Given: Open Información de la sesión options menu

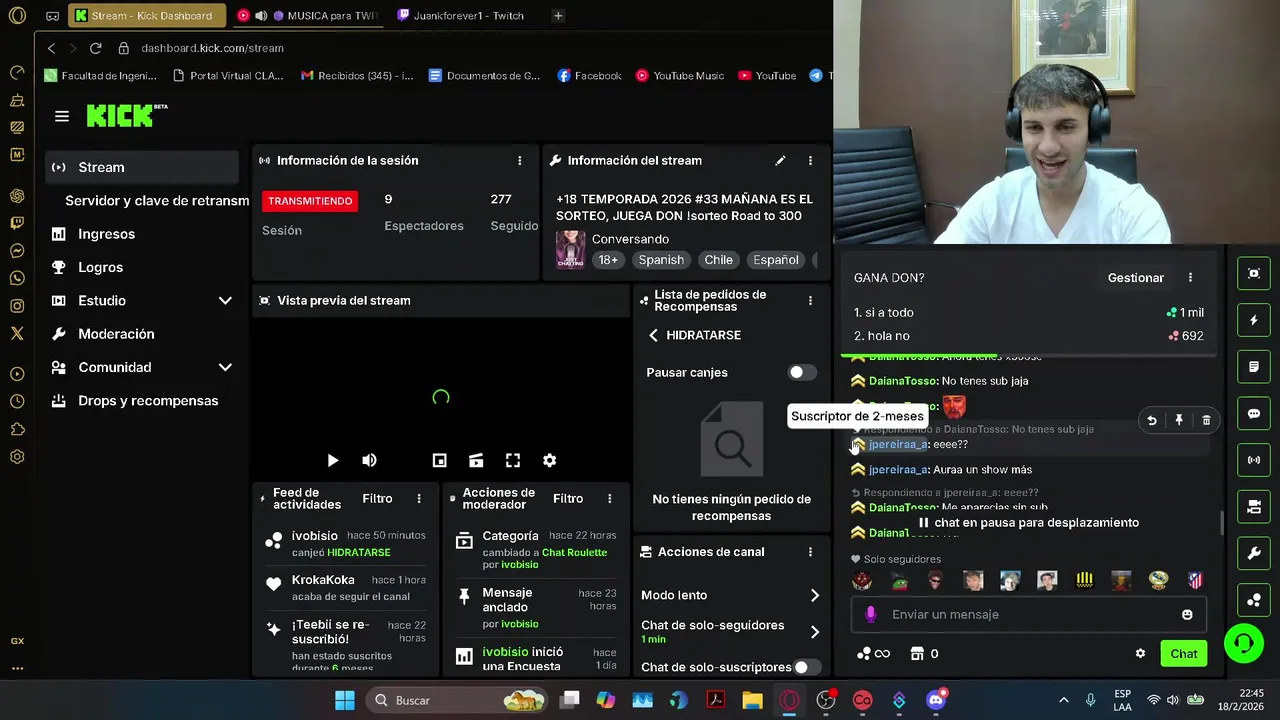Looking at the screenshot, I should [519, 160].
